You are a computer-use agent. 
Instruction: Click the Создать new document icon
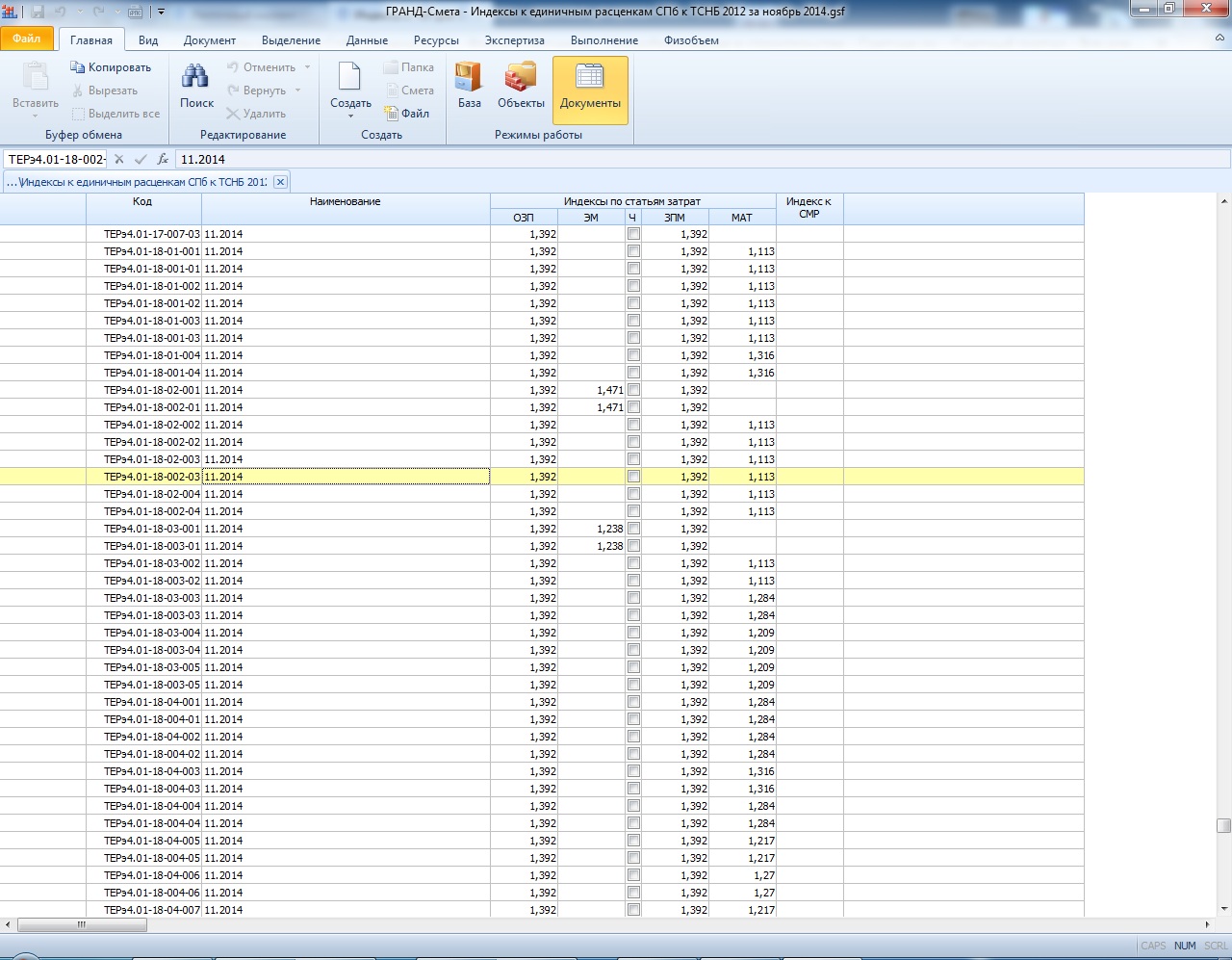click(349, 79)
